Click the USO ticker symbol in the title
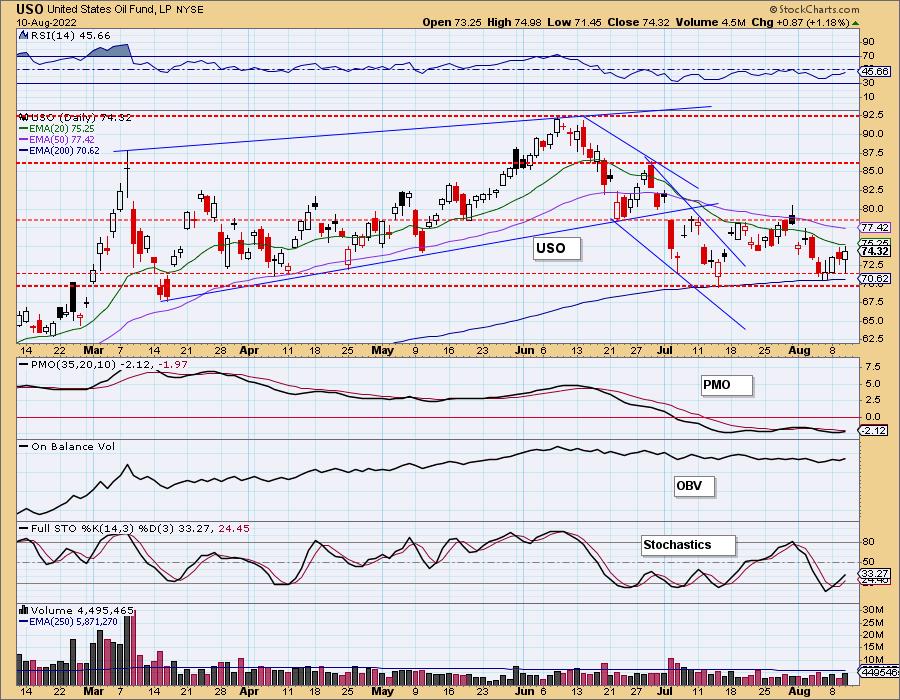900x700 pixels. point(30,9)
